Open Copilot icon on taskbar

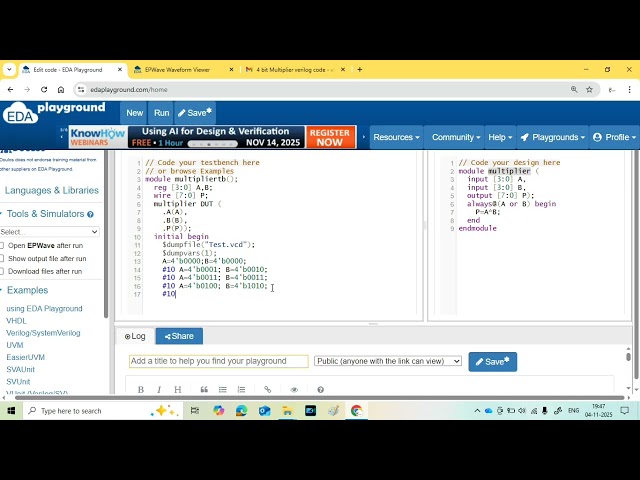click(x=218, y=411)
